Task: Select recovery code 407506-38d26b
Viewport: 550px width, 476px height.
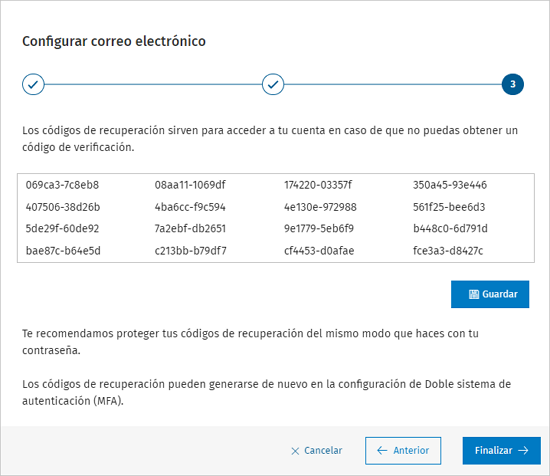Action: 63,207
